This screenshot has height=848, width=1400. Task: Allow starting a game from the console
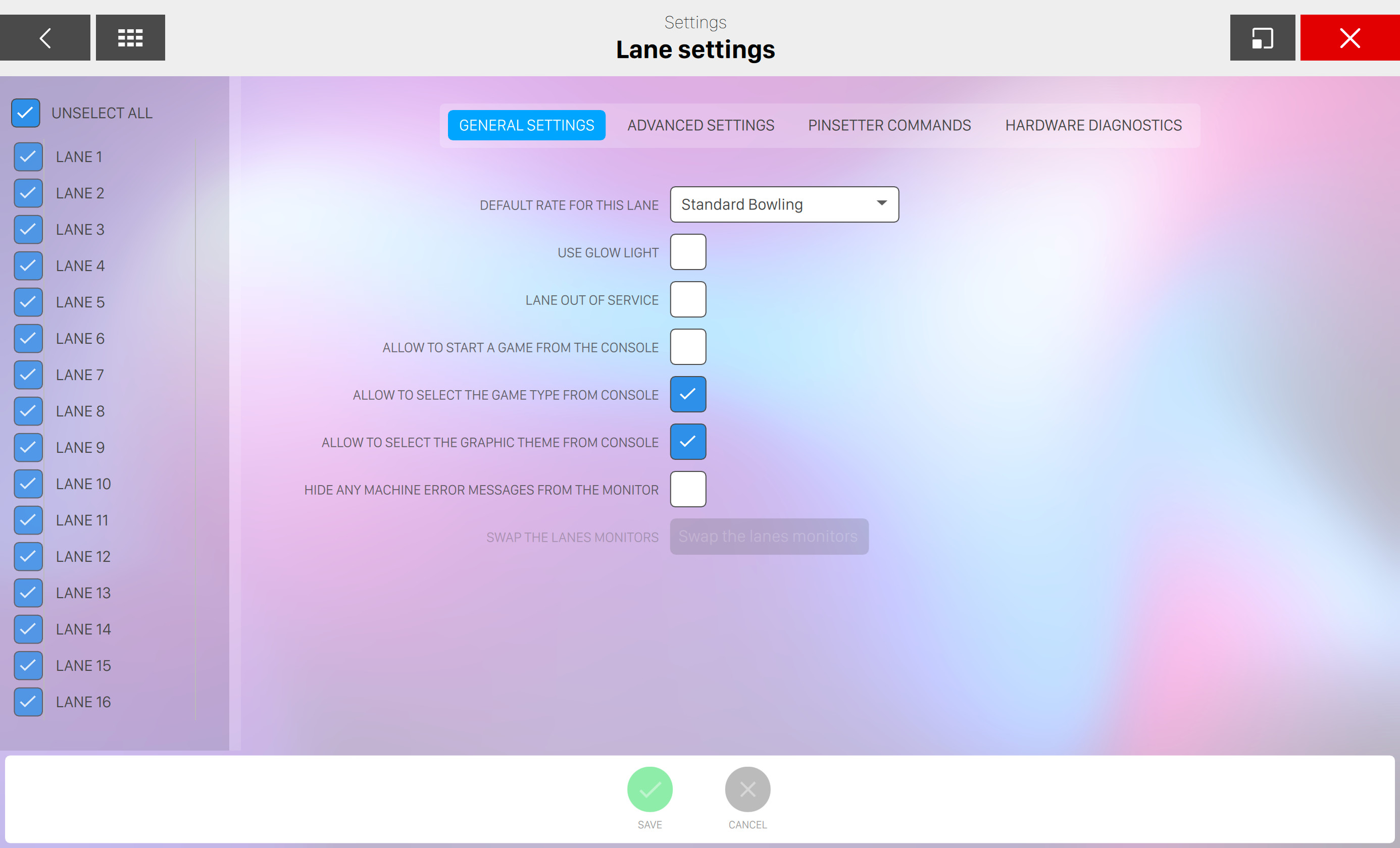pyautogui.click(x=687, y=346)
